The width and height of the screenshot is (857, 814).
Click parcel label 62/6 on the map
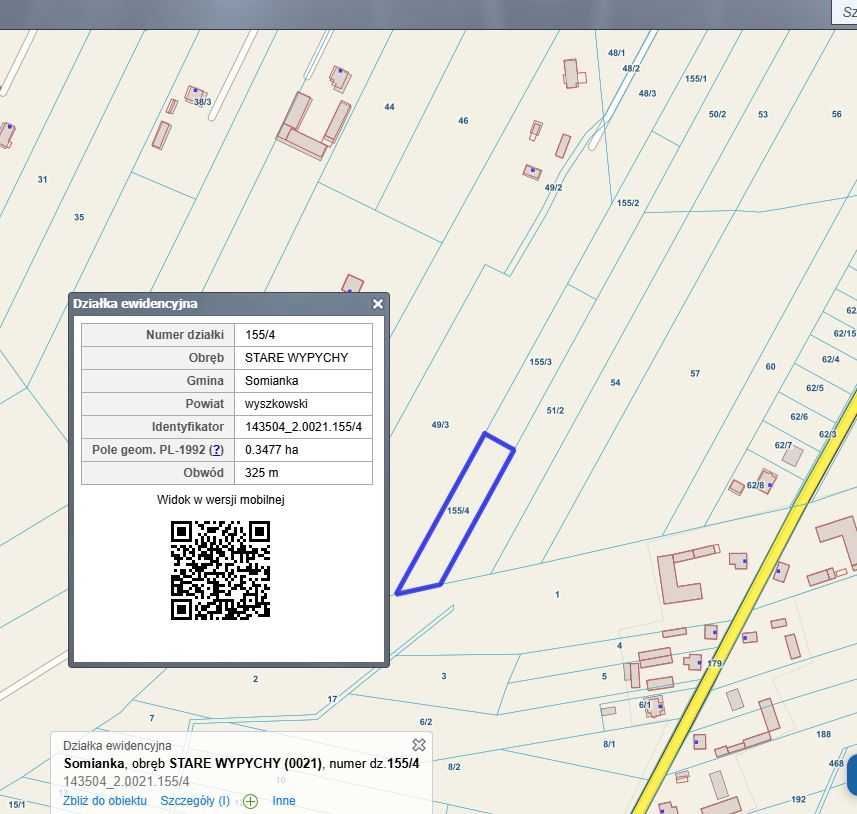tap(799, 417)
